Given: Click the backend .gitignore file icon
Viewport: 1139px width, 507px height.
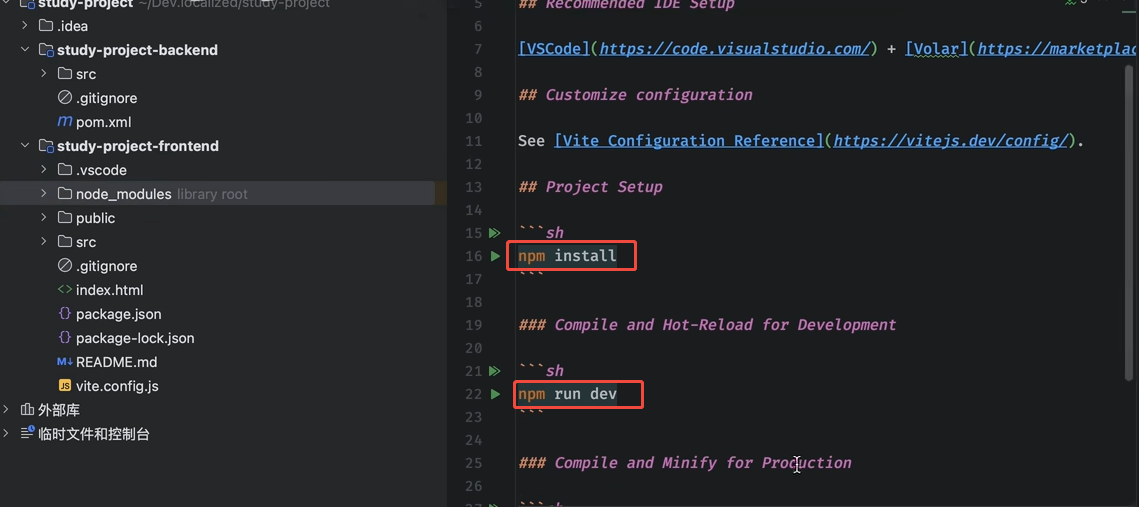Looking at the screenshot, I should coord(65,98).
